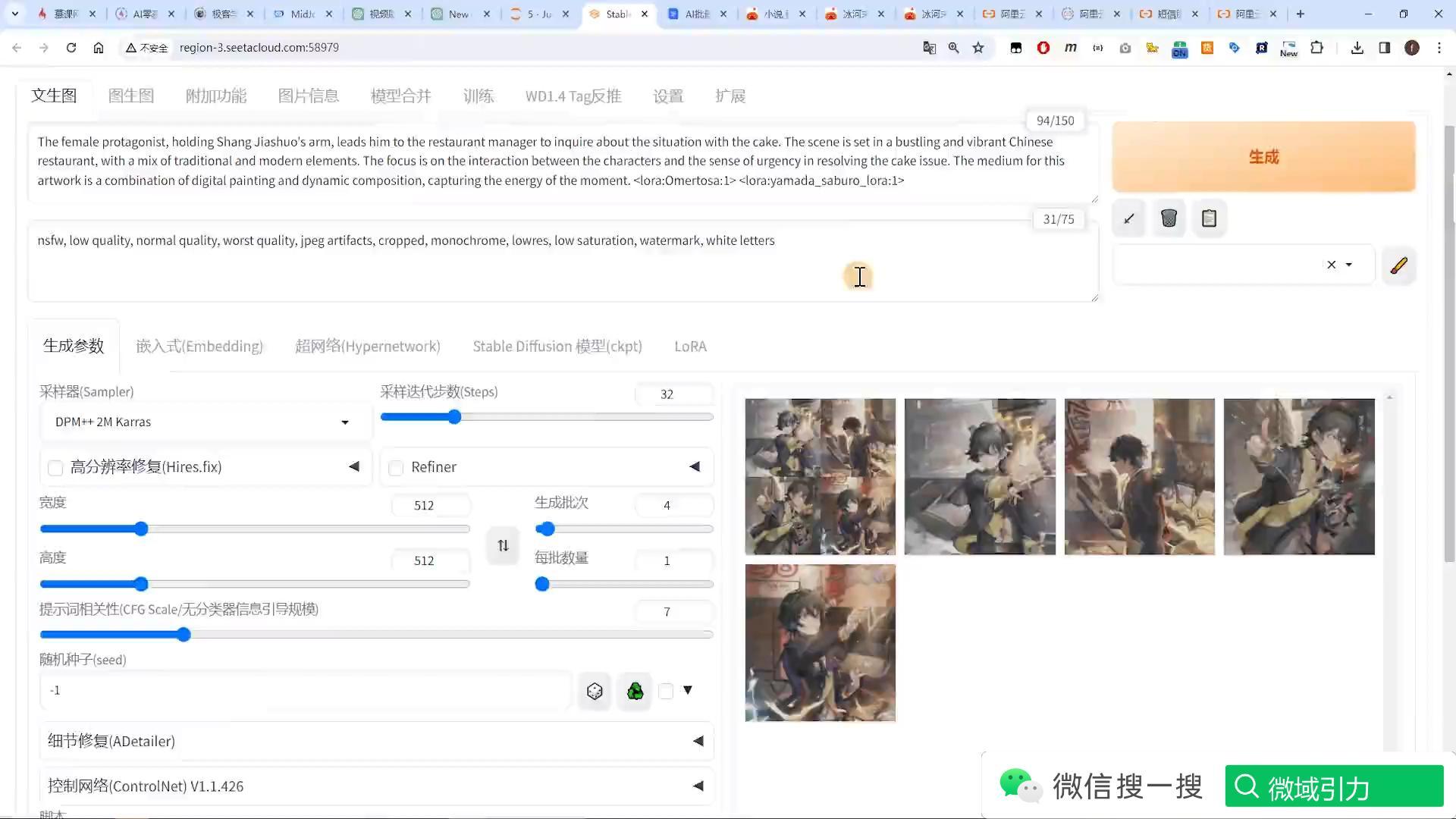Click the 生成批次 value field showing 4

(673, 506)
